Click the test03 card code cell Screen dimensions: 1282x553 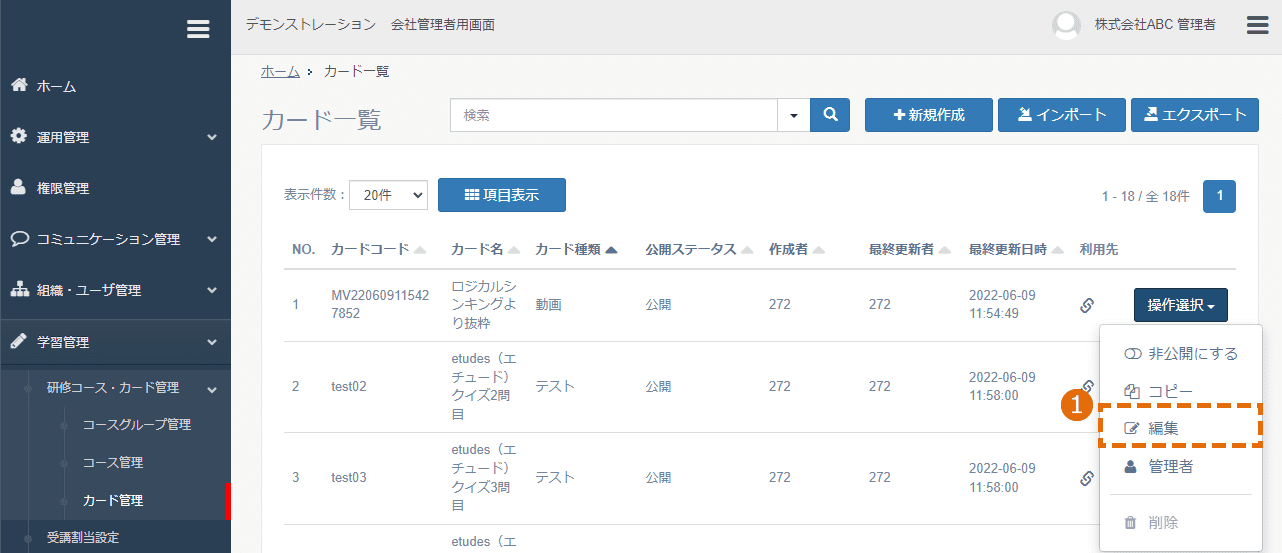[x=349, y=478]
